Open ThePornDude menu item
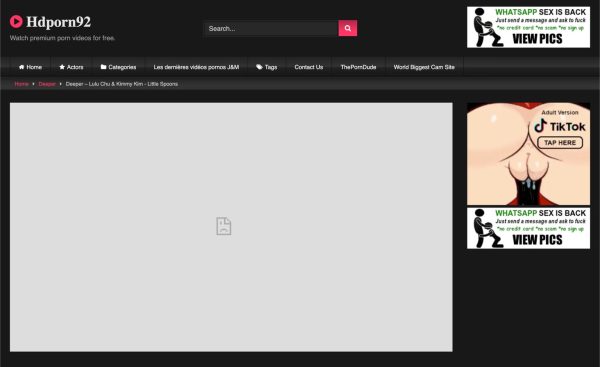This screenshot has width=600, height=367. coord(358,67)
